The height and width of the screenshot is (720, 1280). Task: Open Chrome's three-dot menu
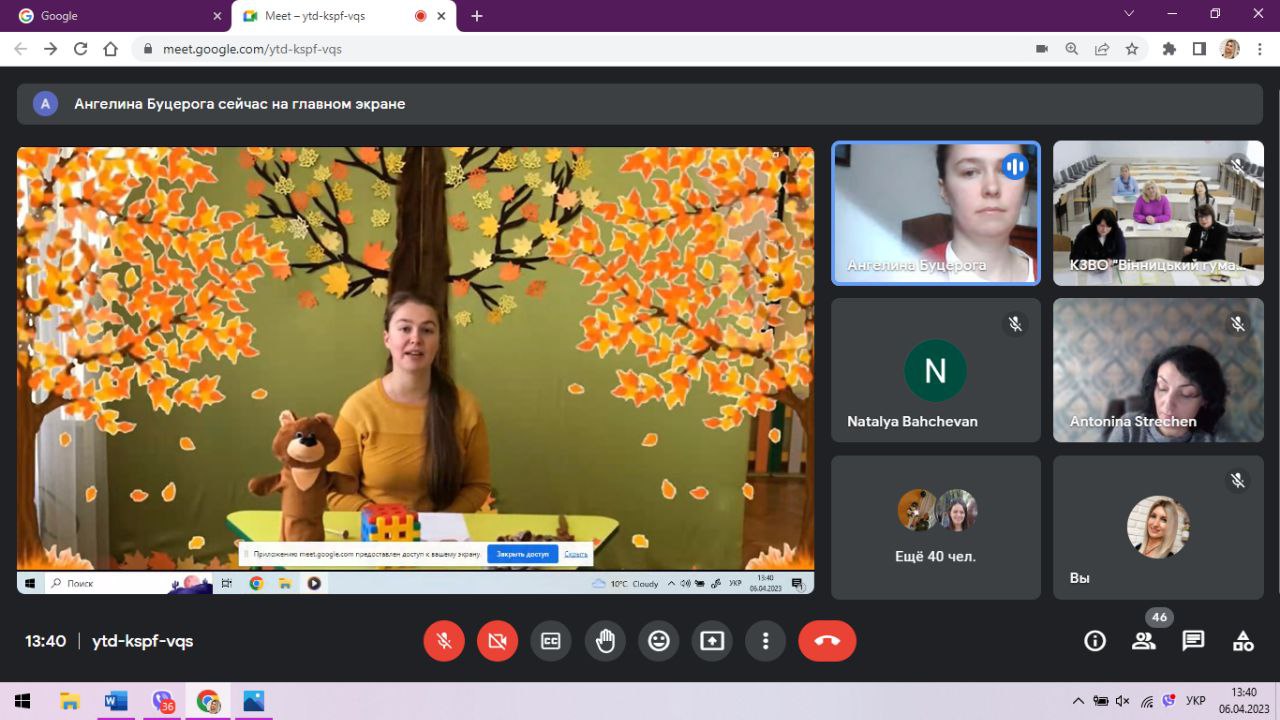point(1260,49)
